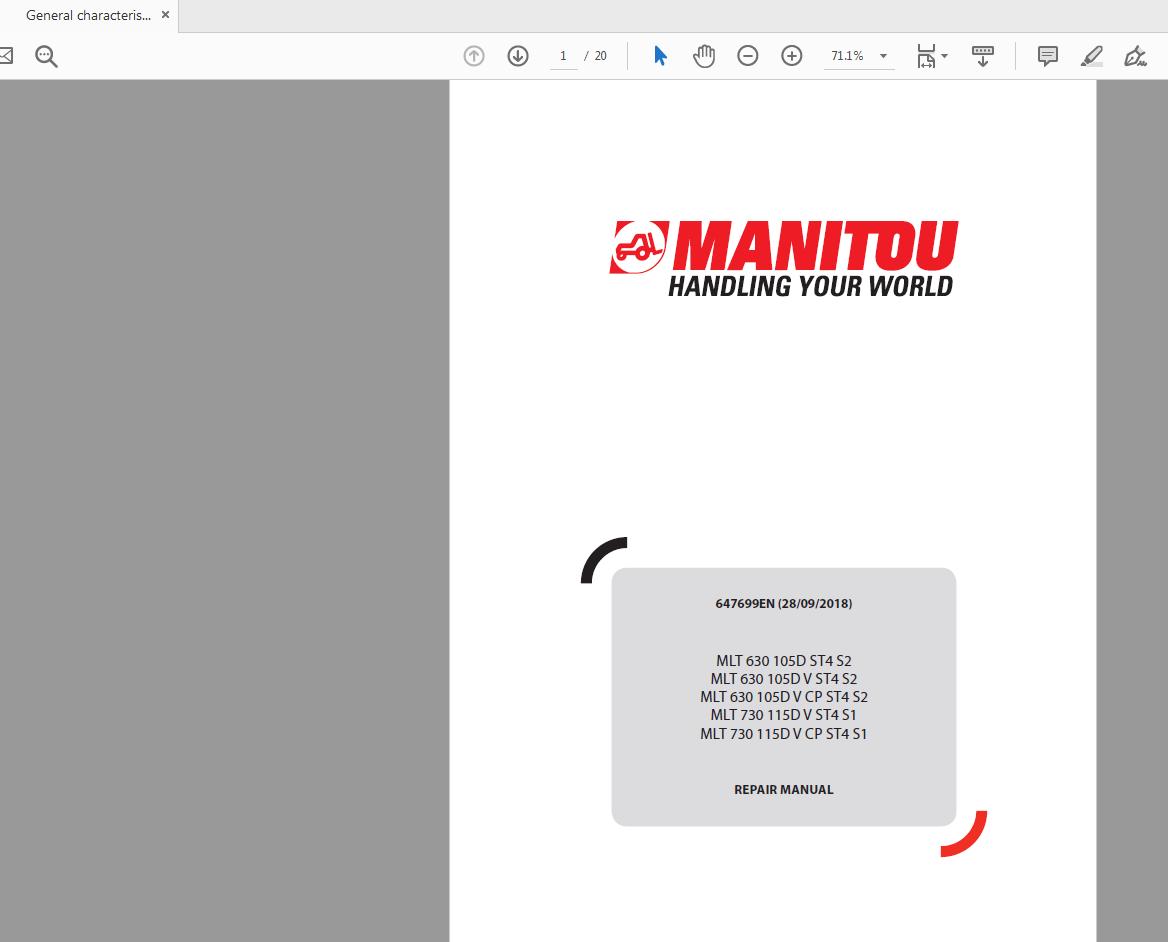Go to next page arrow
The width and height of the screenshot is (1168, 942).
coord(518,56)
